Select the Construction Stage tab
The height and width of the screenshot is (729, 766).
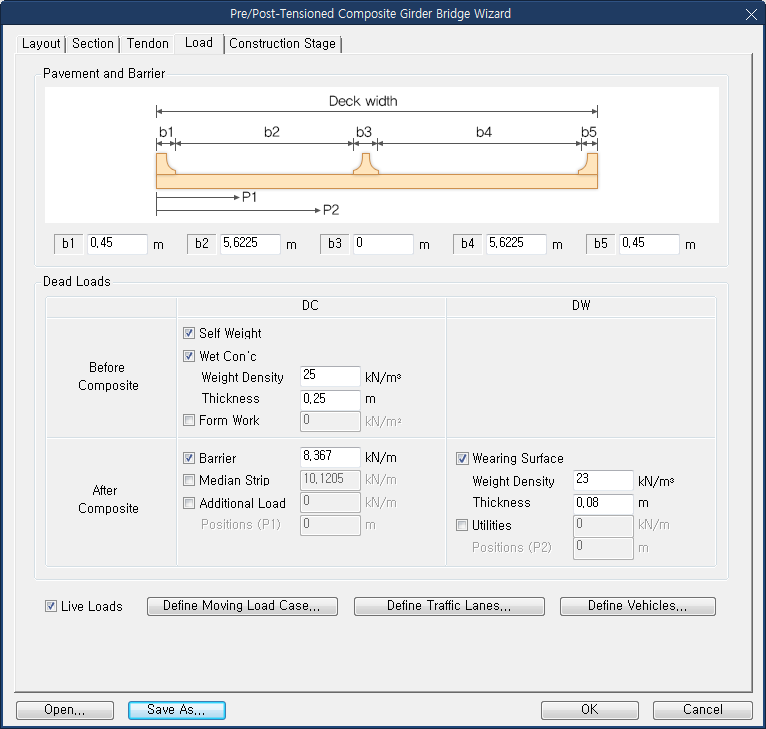(x=282, y=44)
